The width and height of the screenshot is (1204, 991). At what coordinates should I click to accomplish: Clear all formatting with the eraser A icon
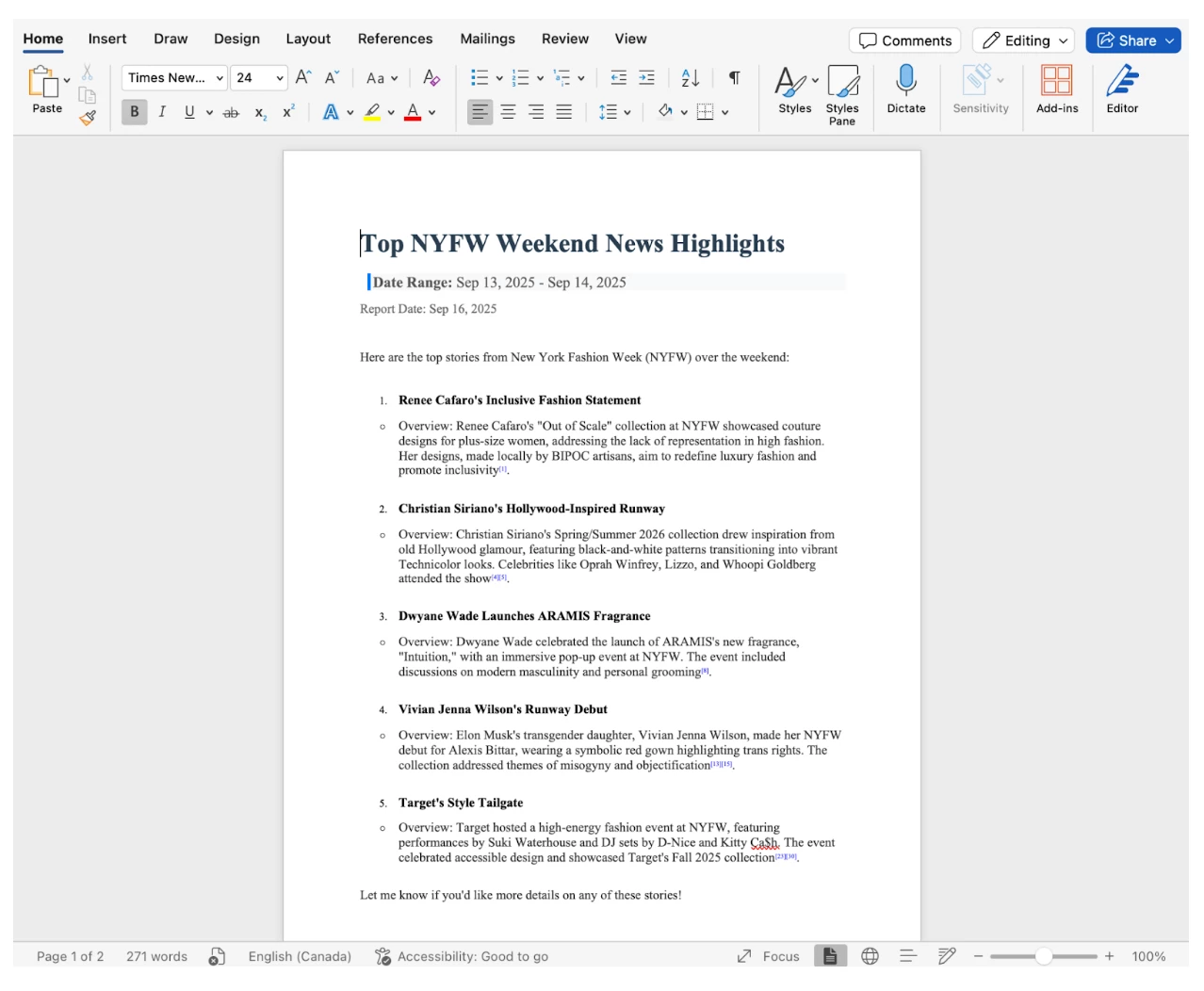[x=431, y=77]
